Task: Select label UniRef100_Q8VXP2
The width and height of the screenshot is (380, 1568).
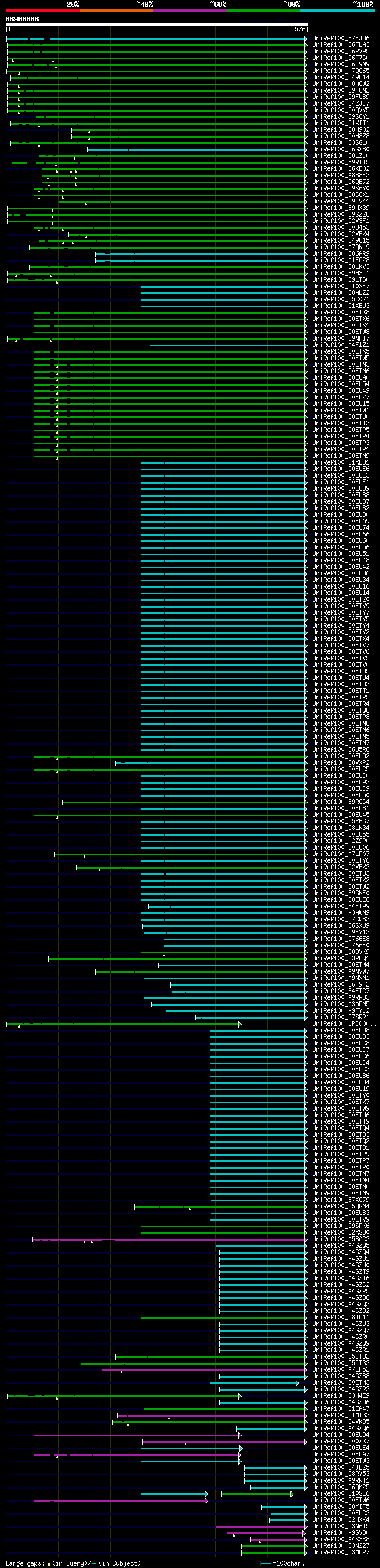Action: point(341,763)
